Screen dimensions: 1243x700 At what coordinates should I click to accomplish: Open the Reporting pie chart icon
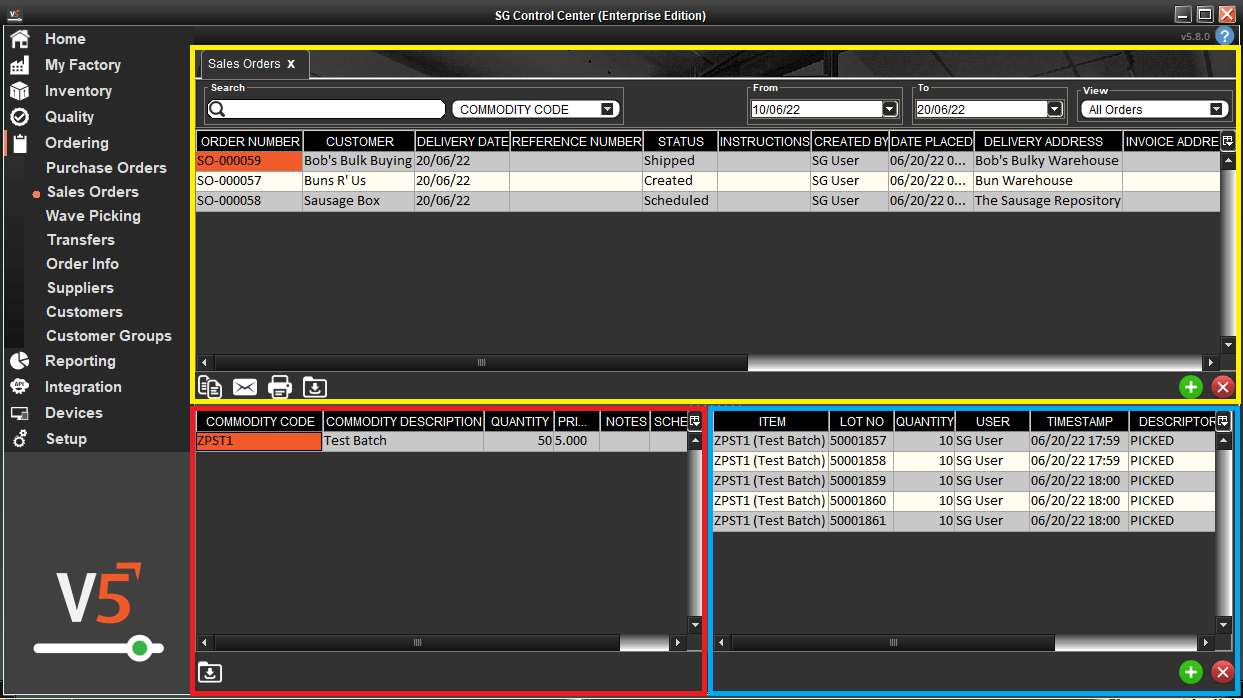point(20,360)
